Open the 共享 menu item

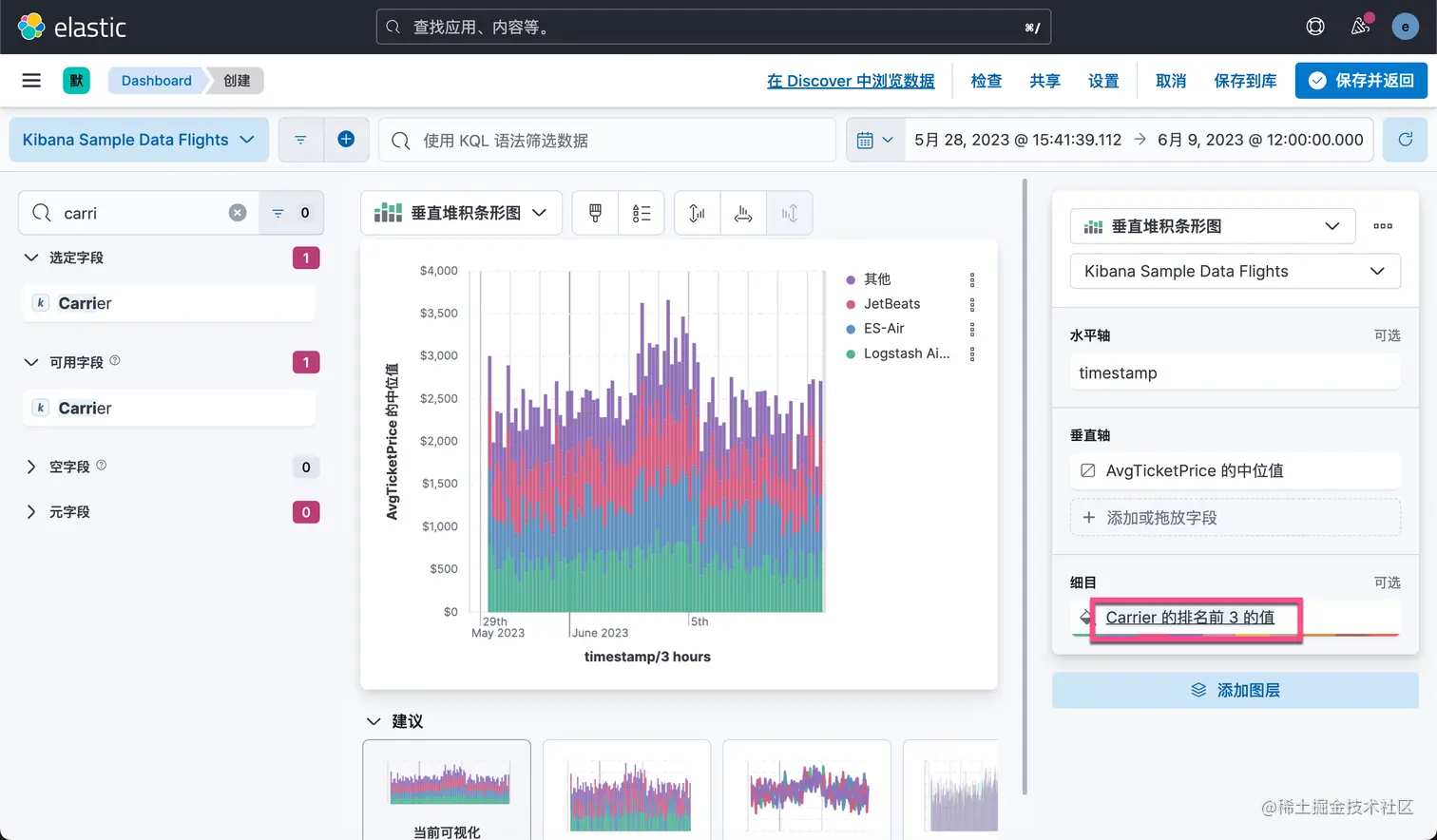[x=1044, y=81]
